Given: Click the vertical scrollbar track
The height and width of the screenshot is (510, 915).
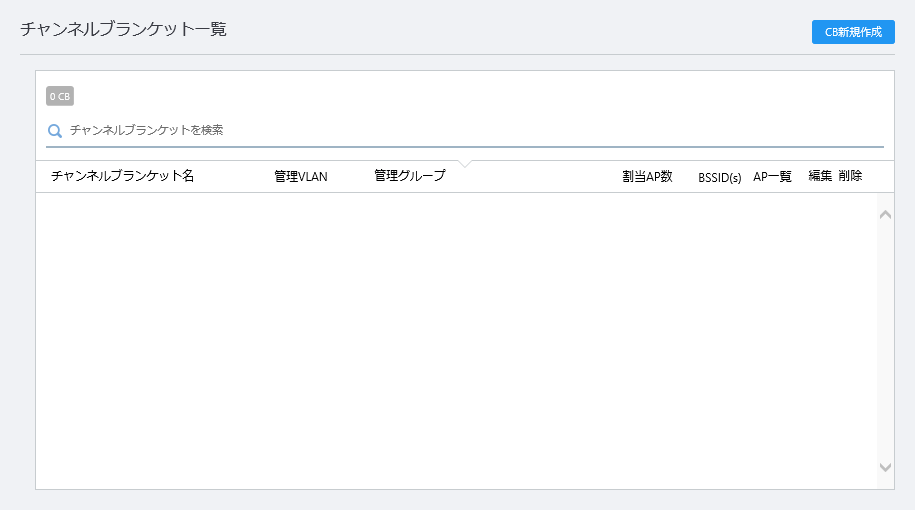Looking at the screenshot, I should [885, 341].
